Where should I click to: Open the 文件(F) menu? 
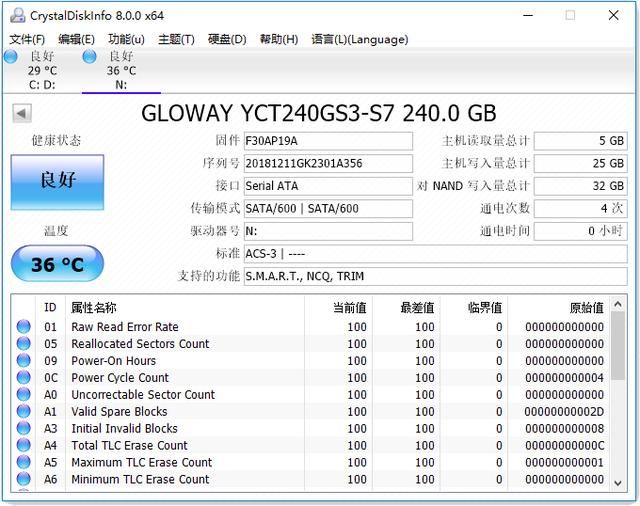tap(27, 39)
